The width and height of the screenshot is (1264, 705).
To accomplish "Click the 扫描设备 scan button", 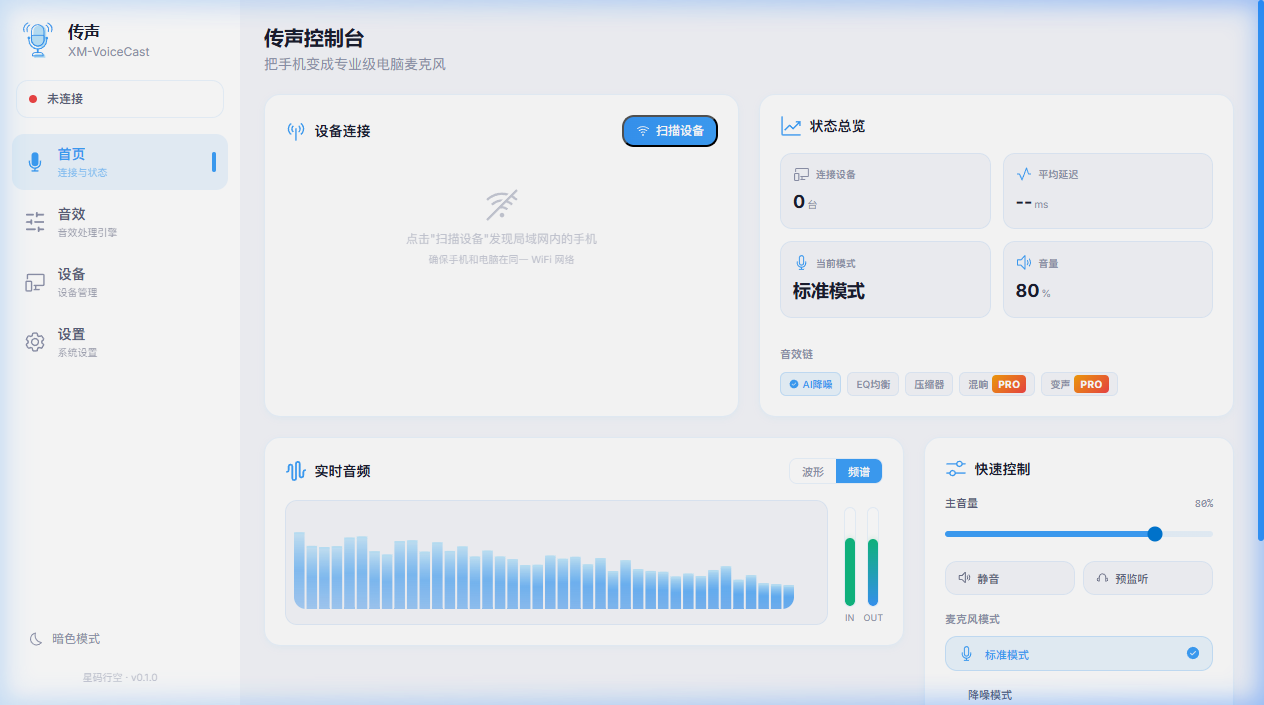I will point(670,131).
